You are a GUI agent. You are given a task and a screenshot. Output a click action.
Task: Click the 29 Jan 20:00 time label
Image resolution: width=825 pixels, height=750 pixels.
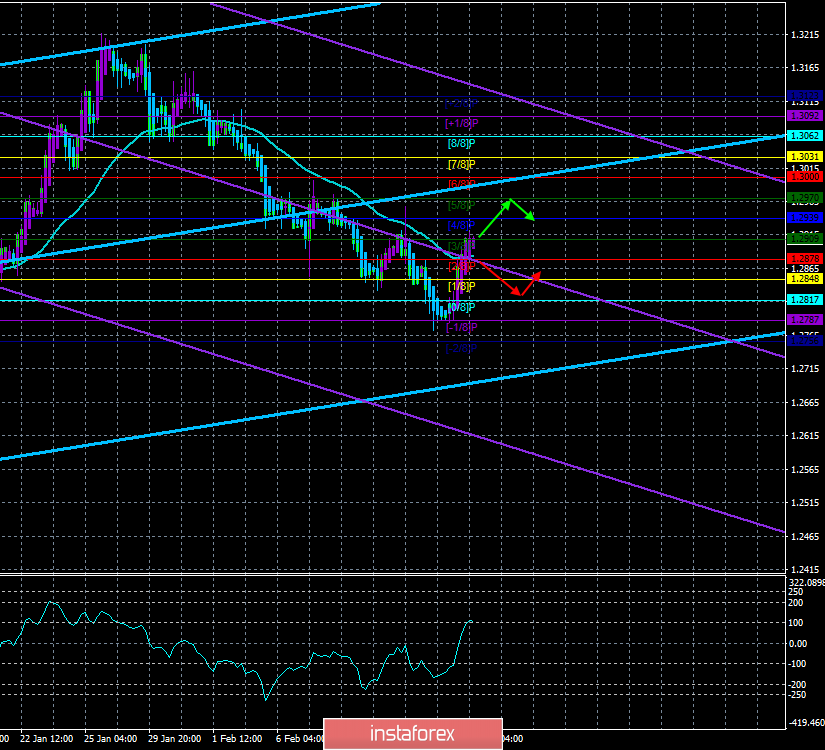click(175, 738)
